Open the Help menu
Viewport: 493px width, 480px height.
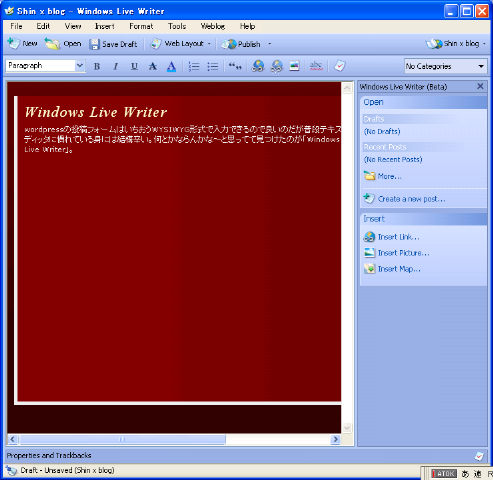tap(247, 26)
